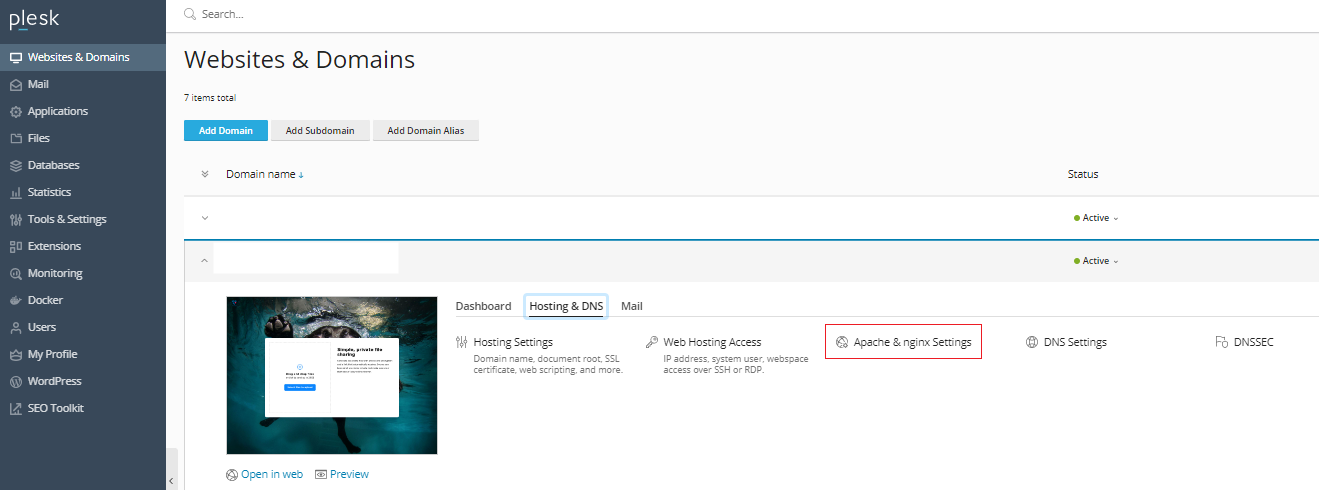Open Tools & Settings sidebar item
Image resolution: width=1319 pixels, height=490 pixels.
point(66,219)
